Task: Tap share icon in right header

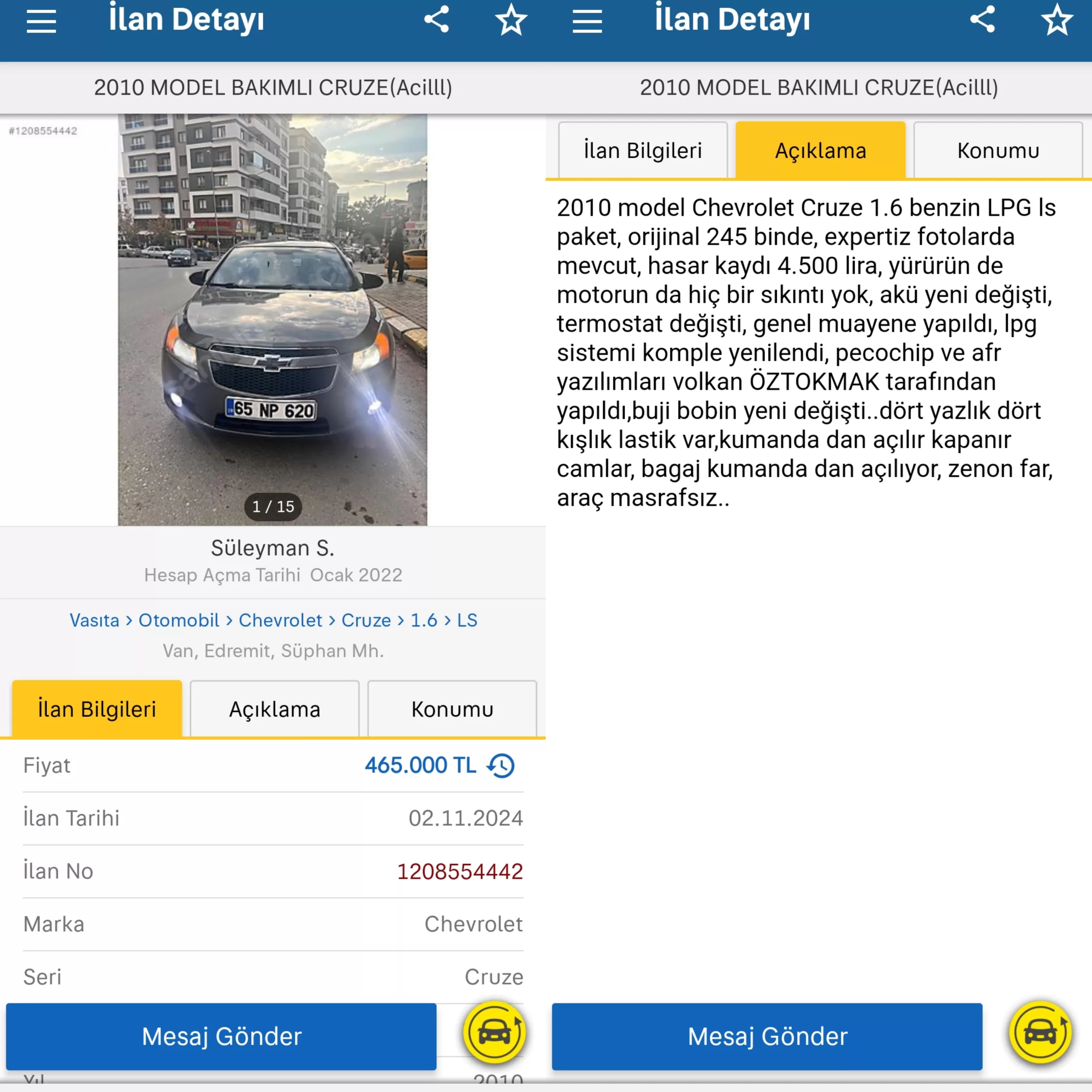Action: pyautogui.click(x=982, y=20)
